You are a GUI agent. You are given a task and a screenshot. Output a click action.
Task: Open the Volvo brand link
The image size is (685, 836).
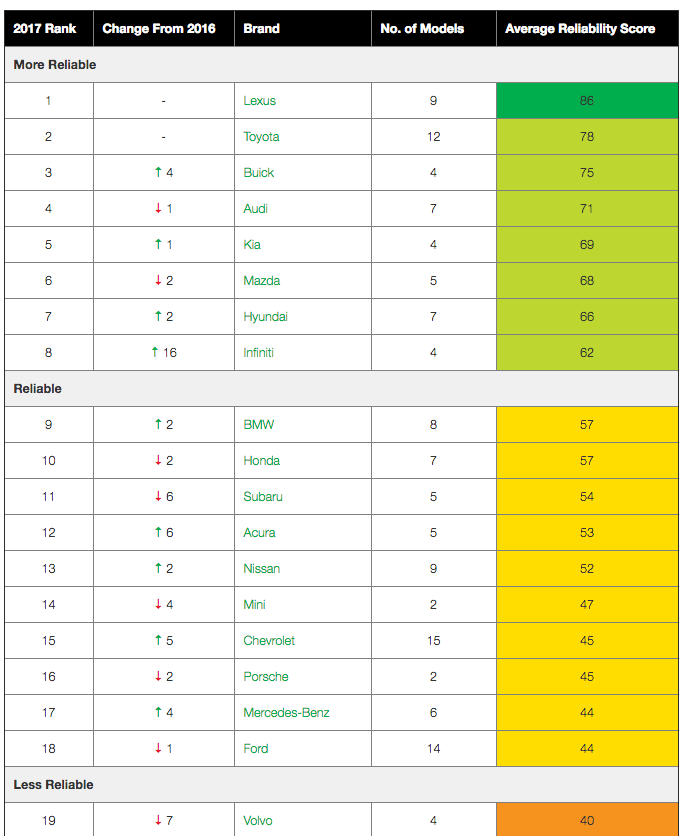[258, 821]
